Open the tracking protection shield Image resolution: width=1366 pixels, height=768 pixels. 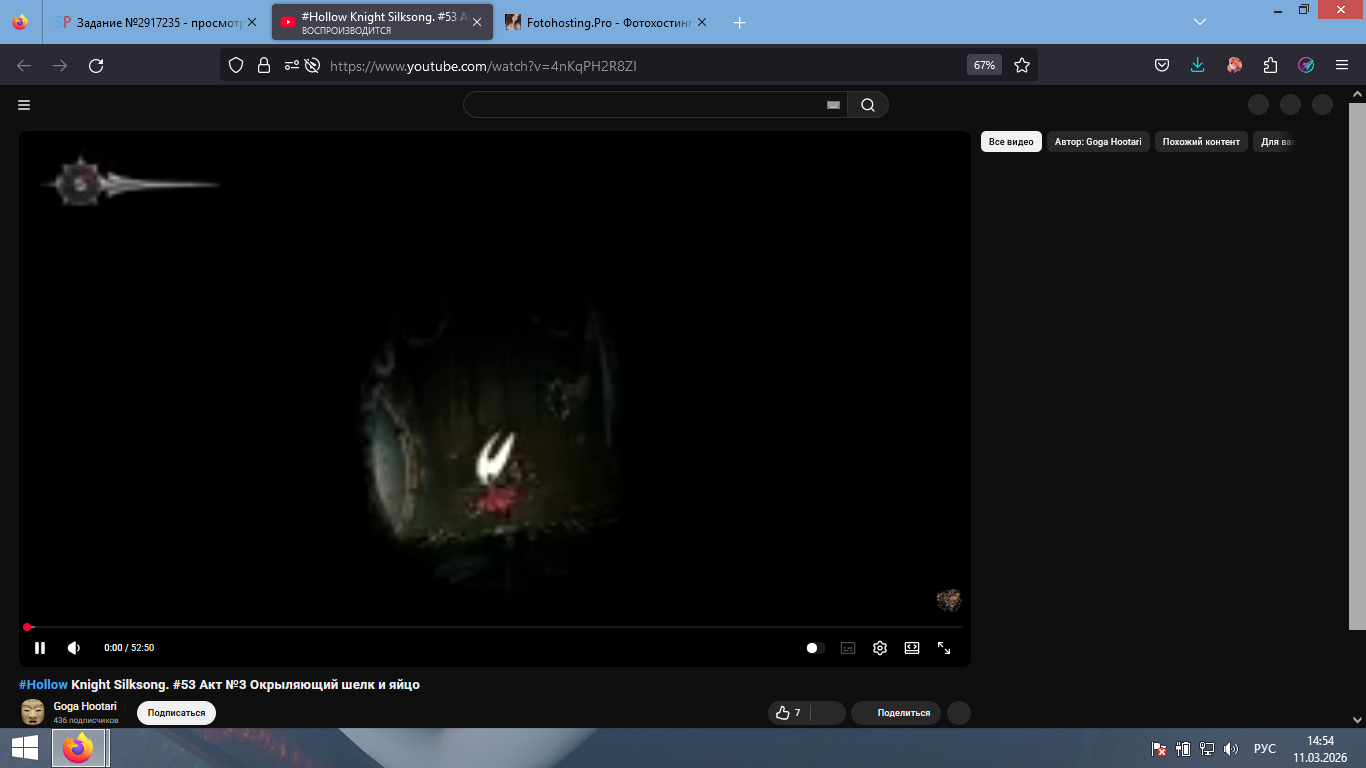[x=236, y=65]
